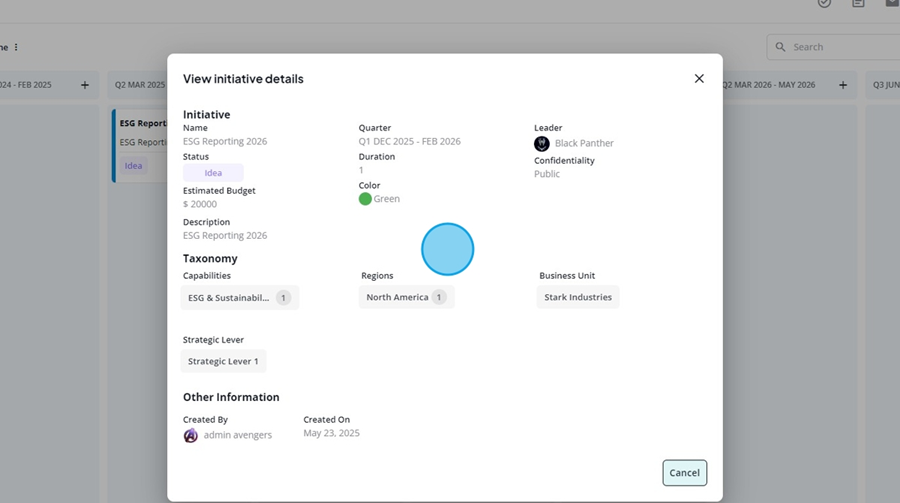The height and width of the screenshot is (503, 900).
Task: Click the Q1 DEC 2025 - FEB 2026 quarter value
Action: point(409,141)
